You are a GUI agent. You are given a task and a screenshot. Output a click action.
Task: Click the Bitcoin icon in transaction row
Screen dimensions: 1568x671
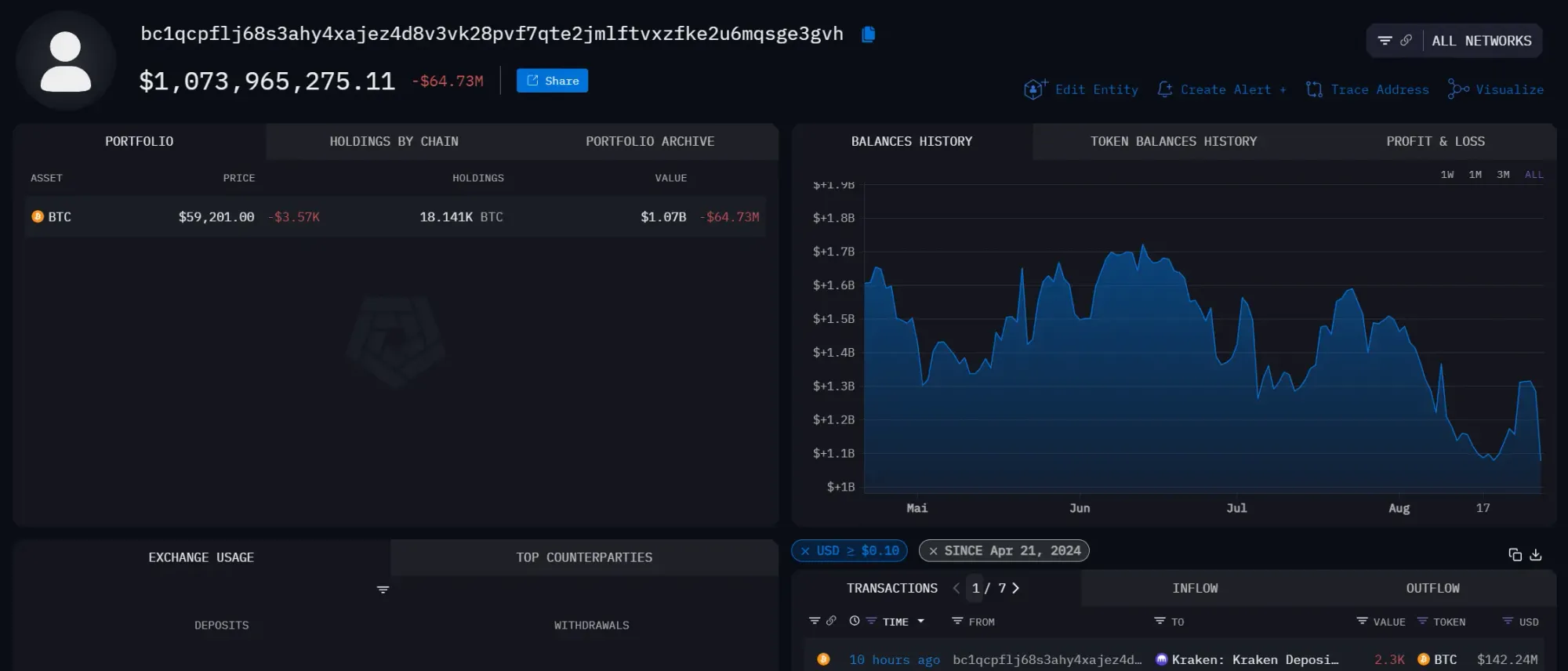[823, 659]
